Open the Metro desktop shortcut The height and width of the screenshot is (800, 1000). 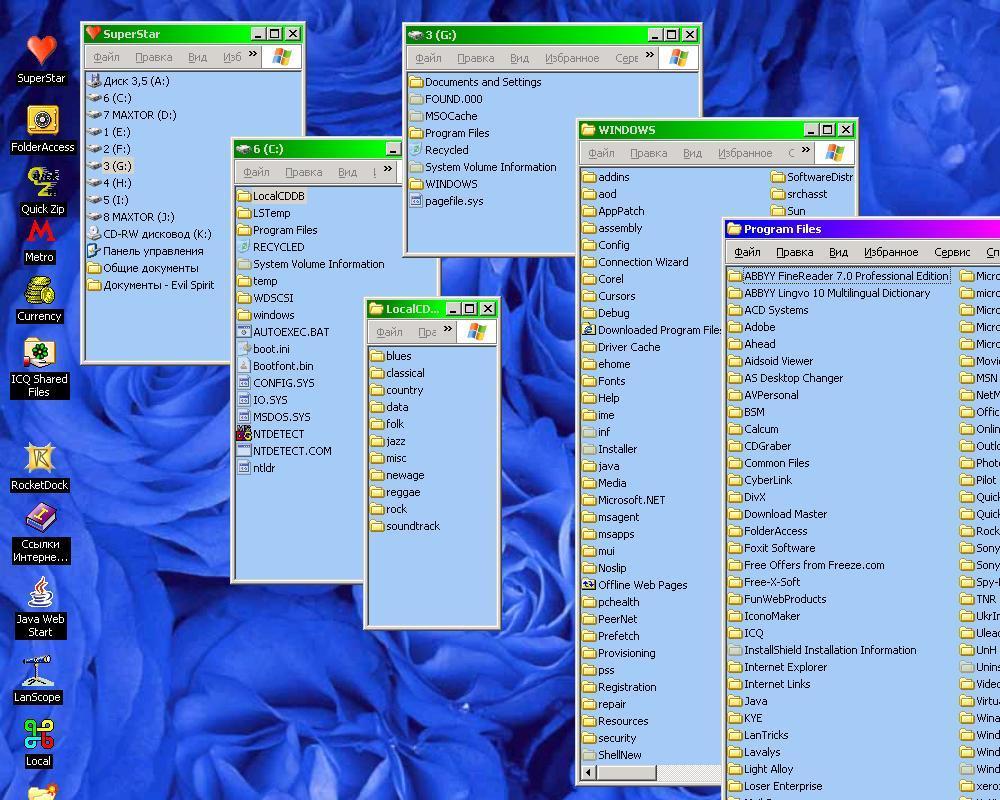click(40, 235)
